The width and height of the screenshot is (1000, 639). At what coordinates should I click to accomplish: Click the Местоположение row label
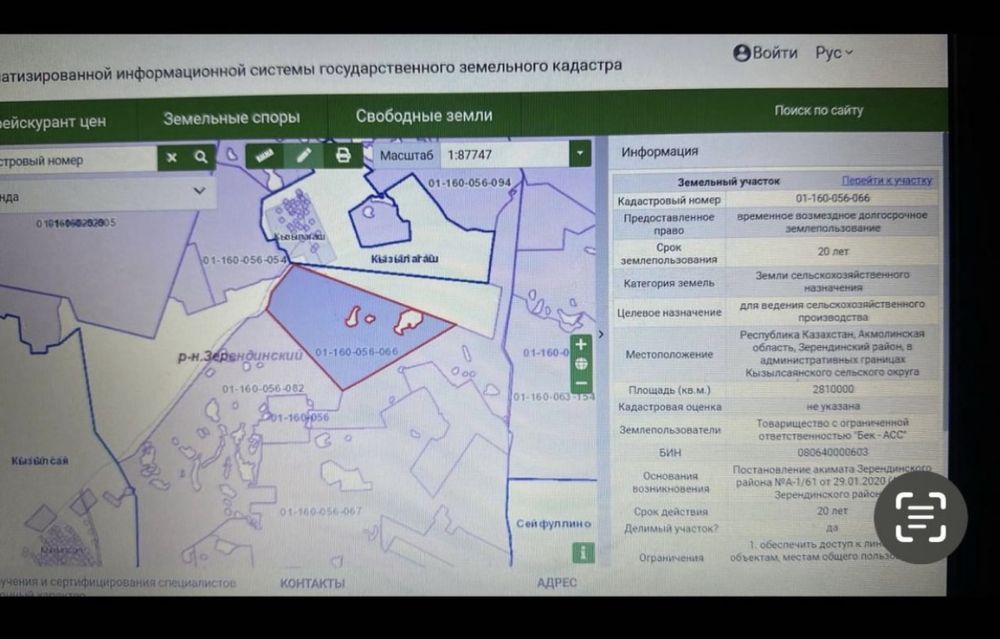[x=669, y=354]
